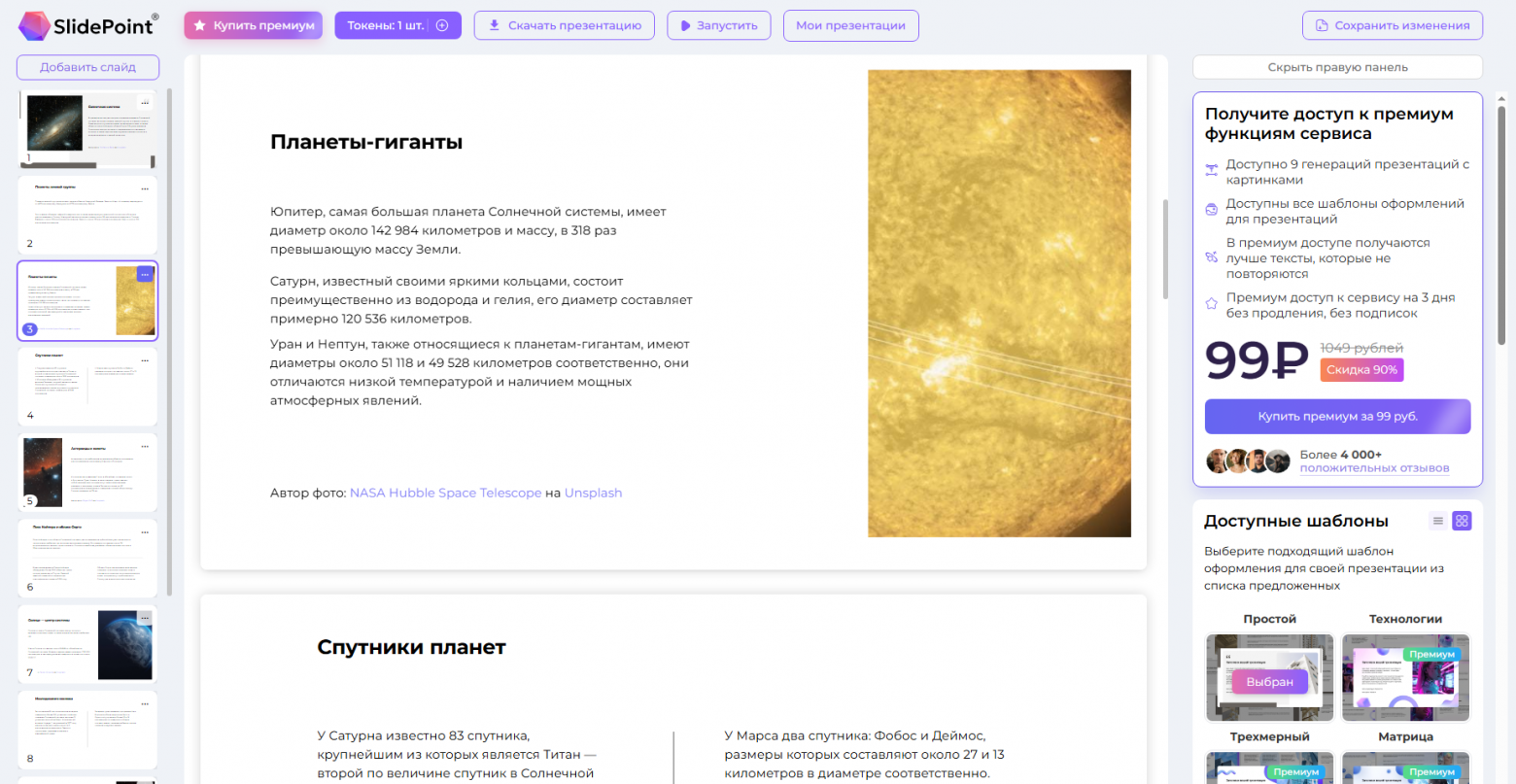
Task: Start the slideshow with "Запустить"
Action: 719,25
